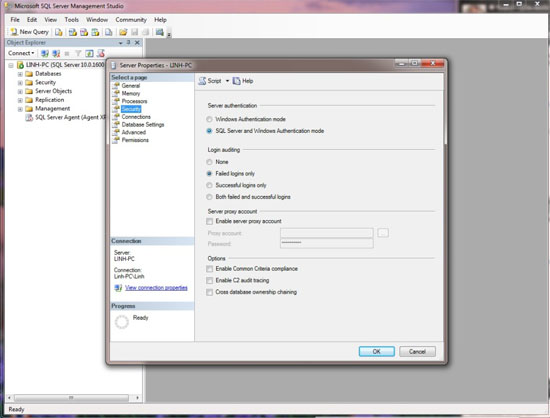Click the main toolbar options overflow arrow

tap(169, 34)
